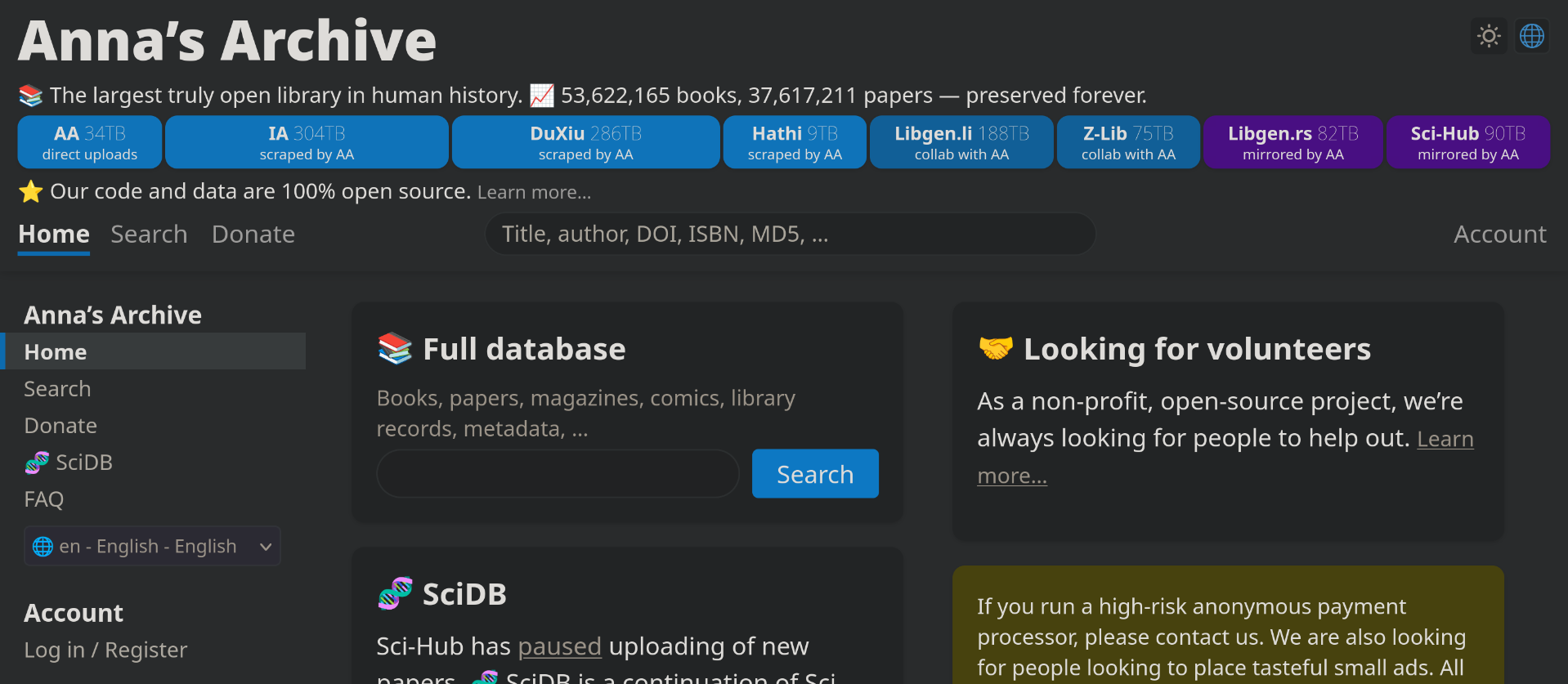Click the Libgen.rs 82TB mirrored badge
Viewport: 1568px width, 684px height.
1293,142
